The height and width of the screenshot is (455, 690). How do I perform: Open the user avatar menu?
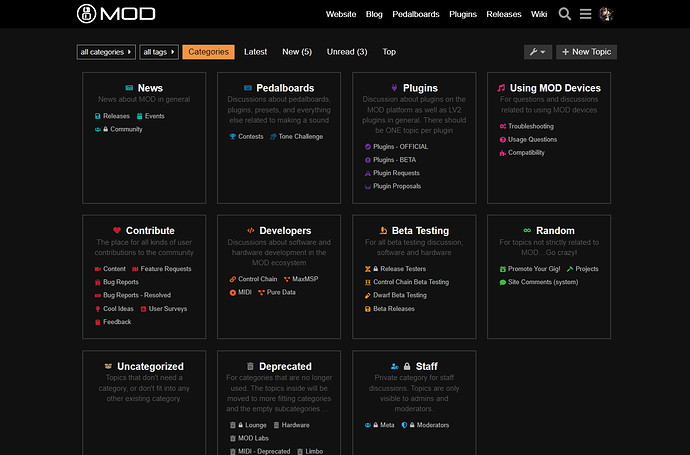point(606,14)
